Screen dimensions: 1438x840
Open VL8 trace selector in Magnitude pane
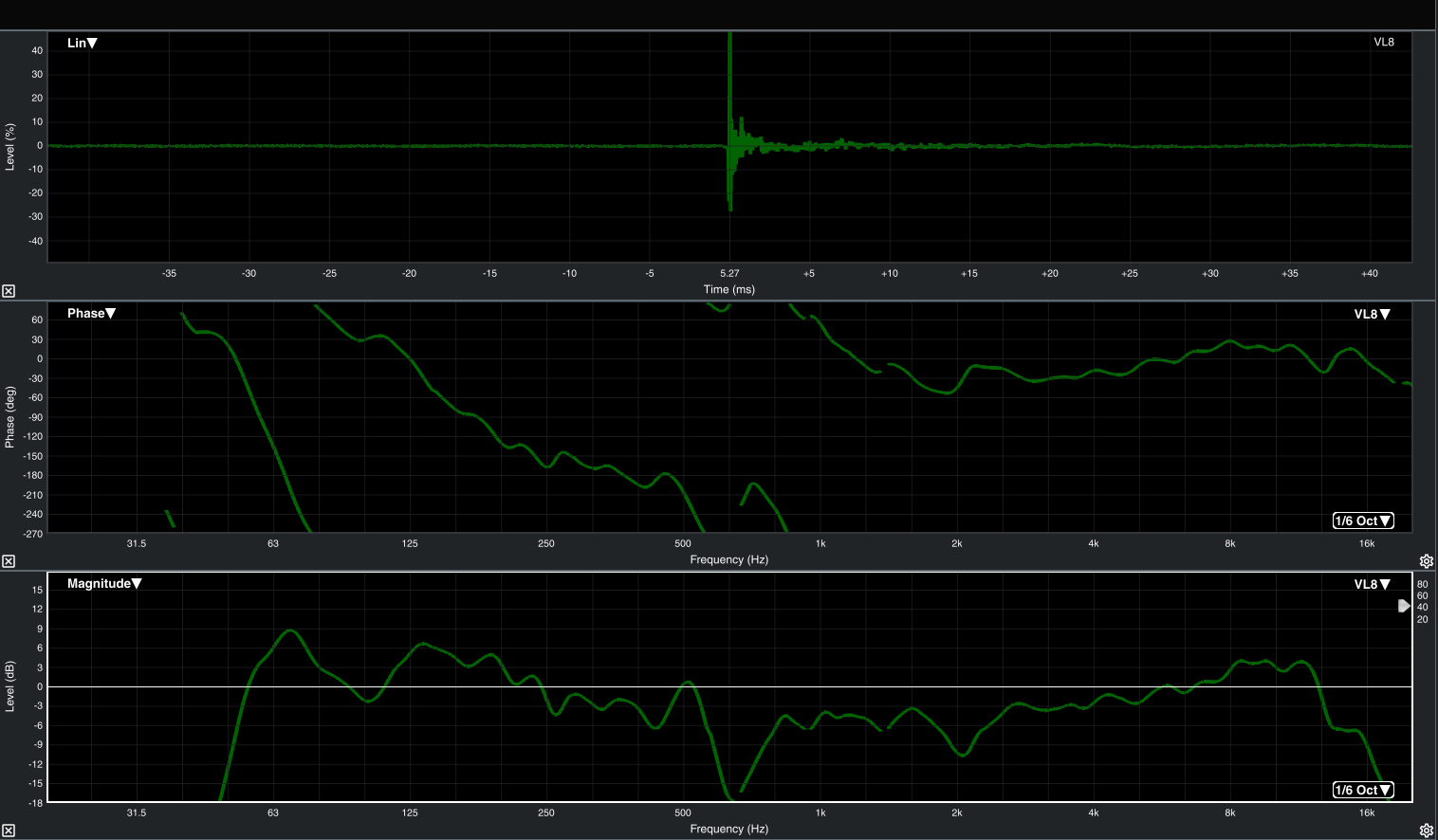[1372, 585]
